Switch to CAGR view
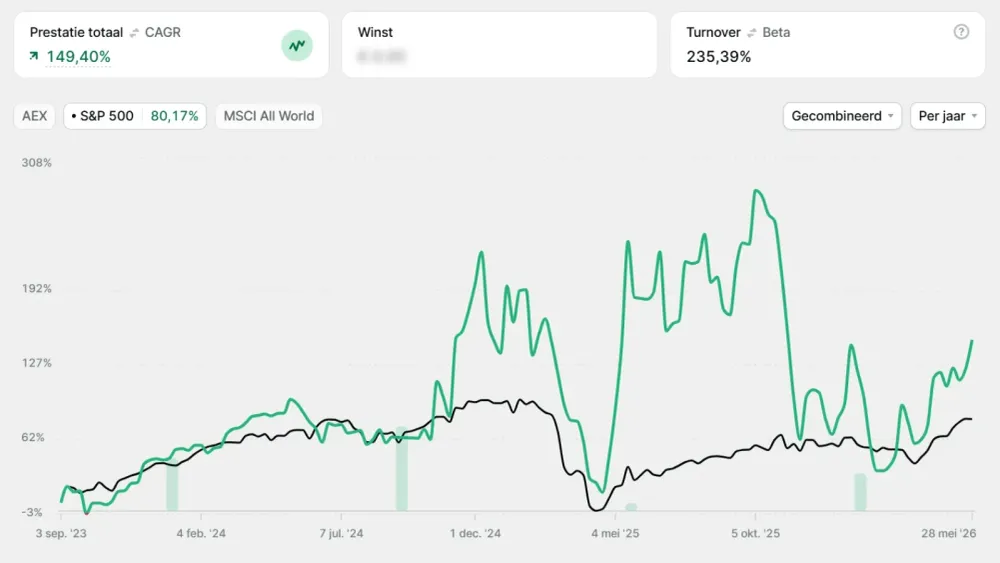This screenshot has width=1000, height=563. pos(163,32)
